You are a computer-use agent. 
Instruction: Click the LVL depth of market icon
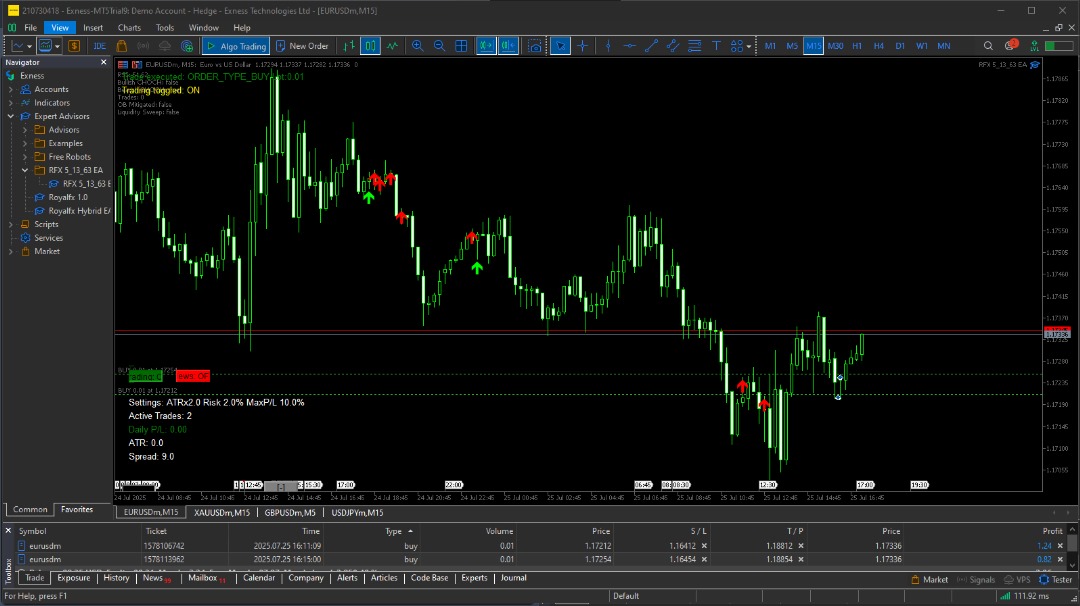1034,46
